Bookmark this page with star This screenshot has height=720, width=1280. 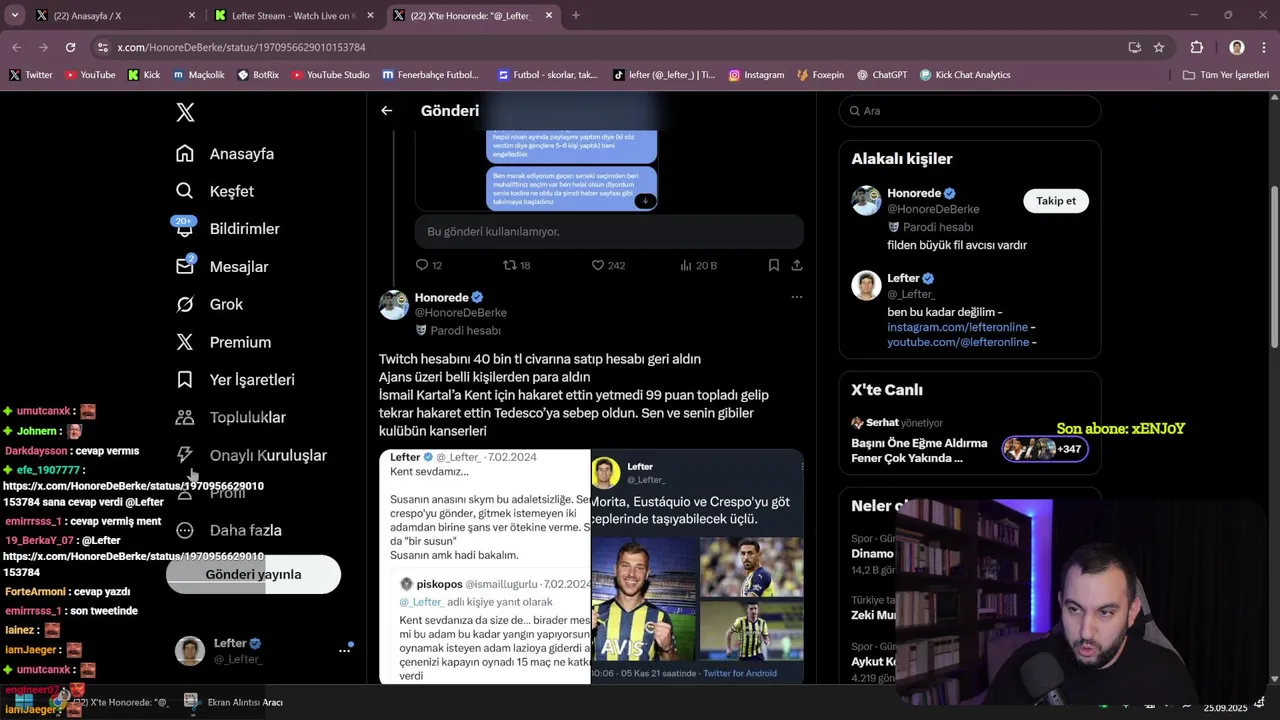click(x=1159, y=47)
